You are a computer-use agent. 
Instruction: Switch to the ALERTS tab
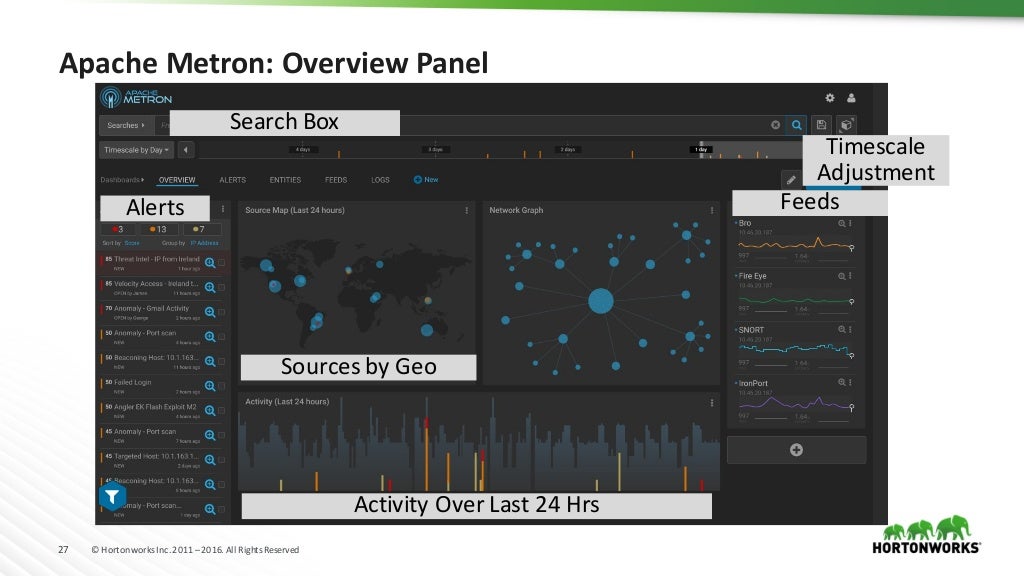coord(232,180)
